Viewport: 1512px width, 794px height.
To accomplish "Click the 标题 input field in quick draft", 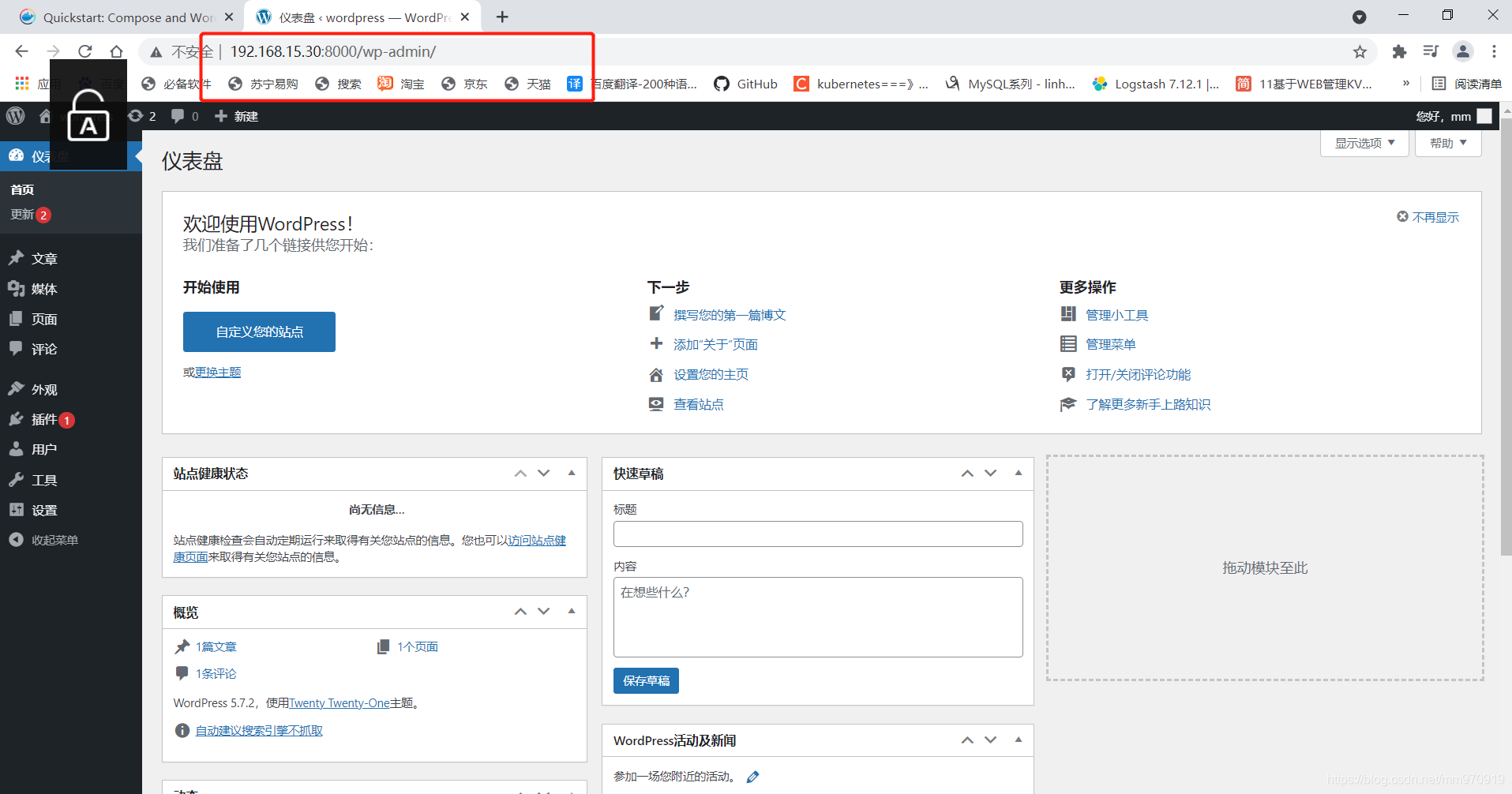I will 817,534.
